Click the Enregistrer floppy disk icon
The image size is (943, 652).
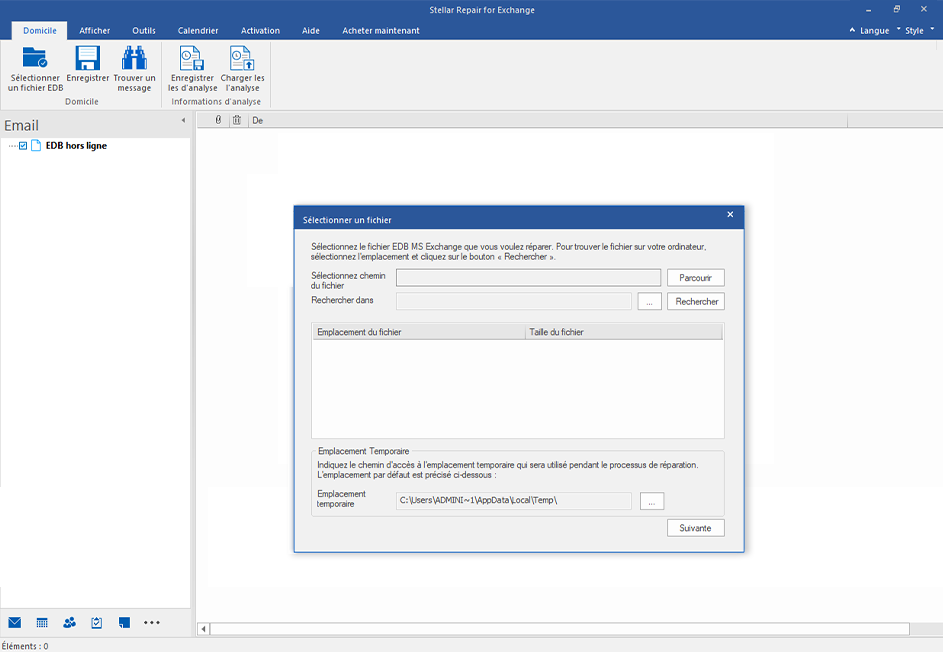(87, 58)
